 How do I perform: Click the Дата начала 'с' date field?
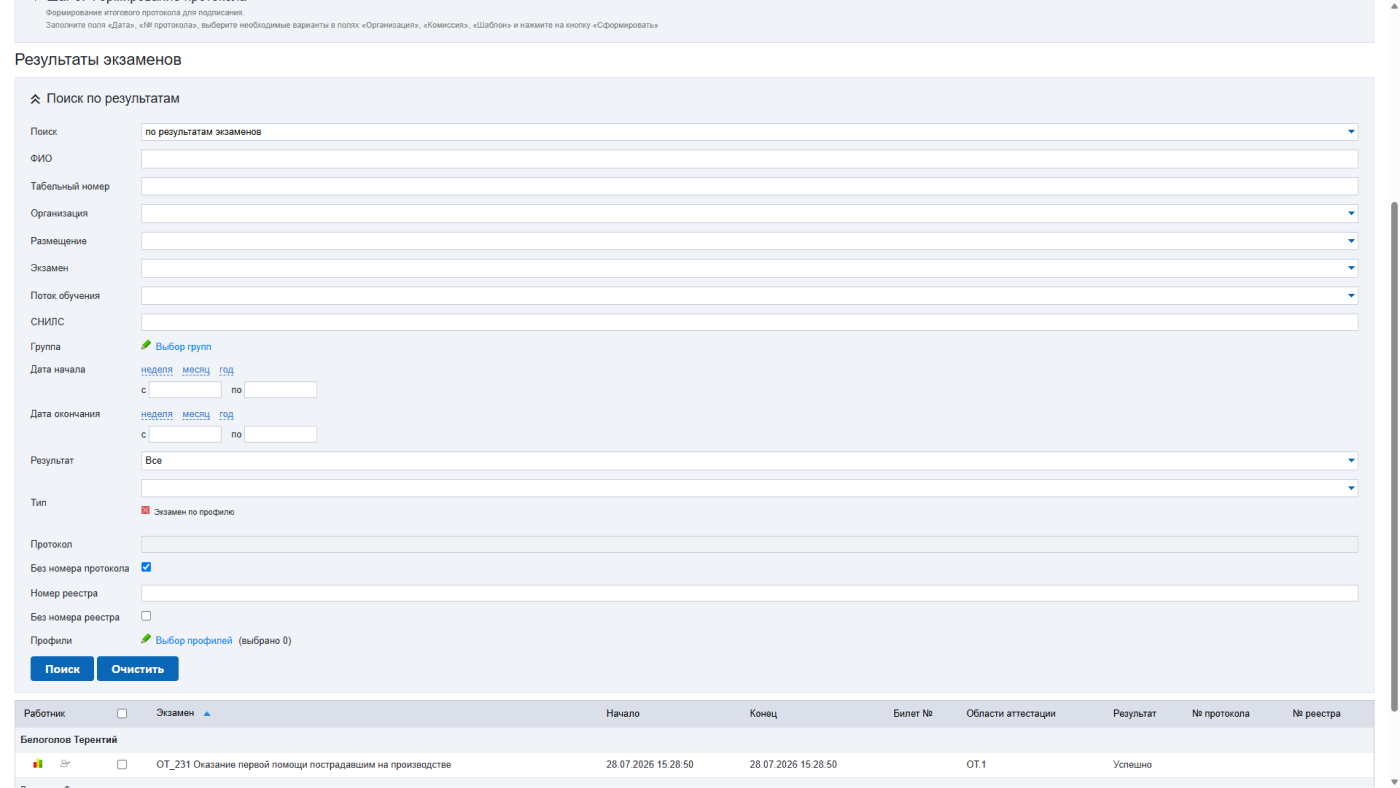[185, 390]
